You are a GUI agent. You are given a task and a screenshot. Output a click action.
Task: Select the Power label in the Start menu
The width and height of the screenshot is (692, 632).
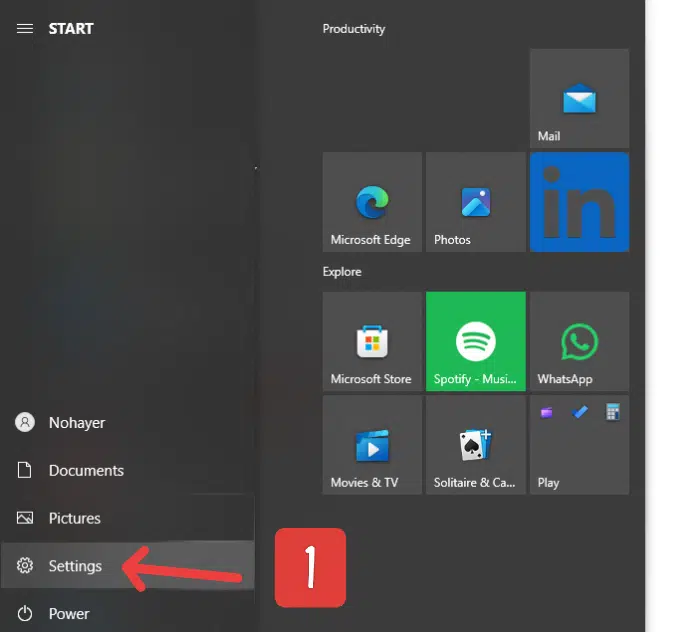(69, 613)
